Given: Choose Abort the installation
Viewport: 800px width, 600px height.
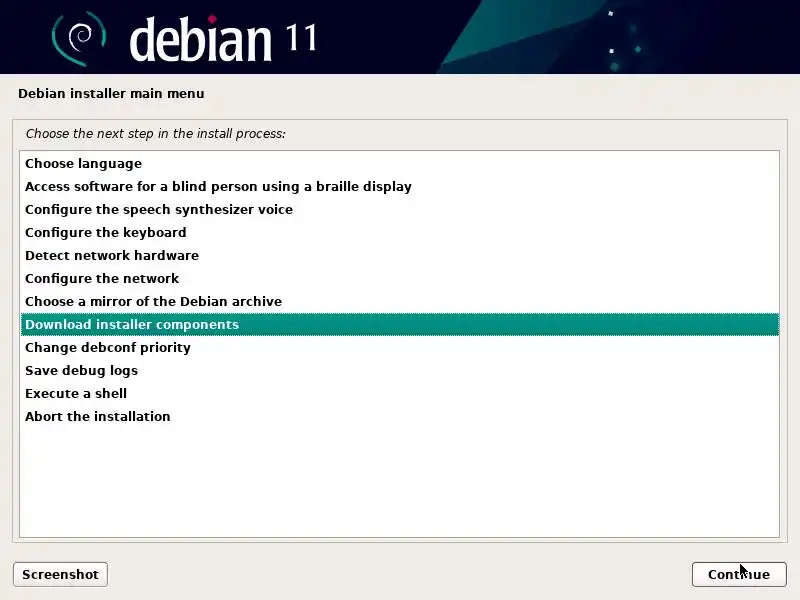Looking at the screenshot, I should click(x=399, y=416).
